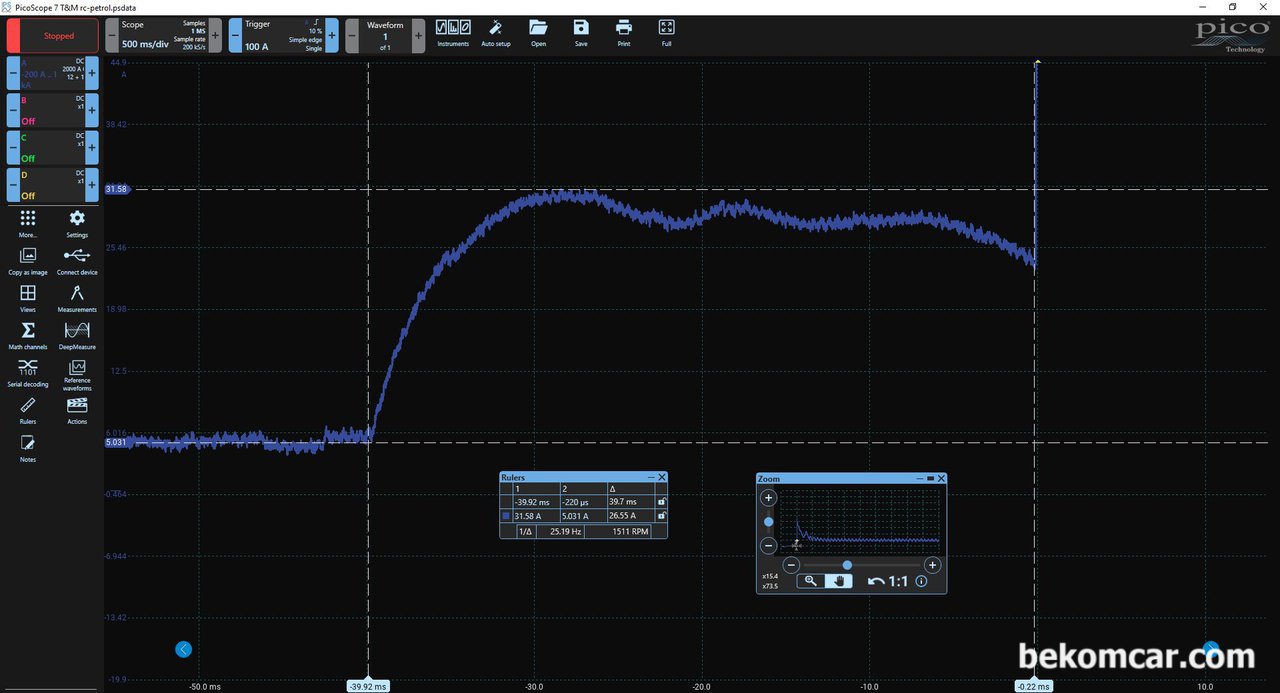
Task: Select the -39.92 ms time ruler handle
Action: click(369, 686)
